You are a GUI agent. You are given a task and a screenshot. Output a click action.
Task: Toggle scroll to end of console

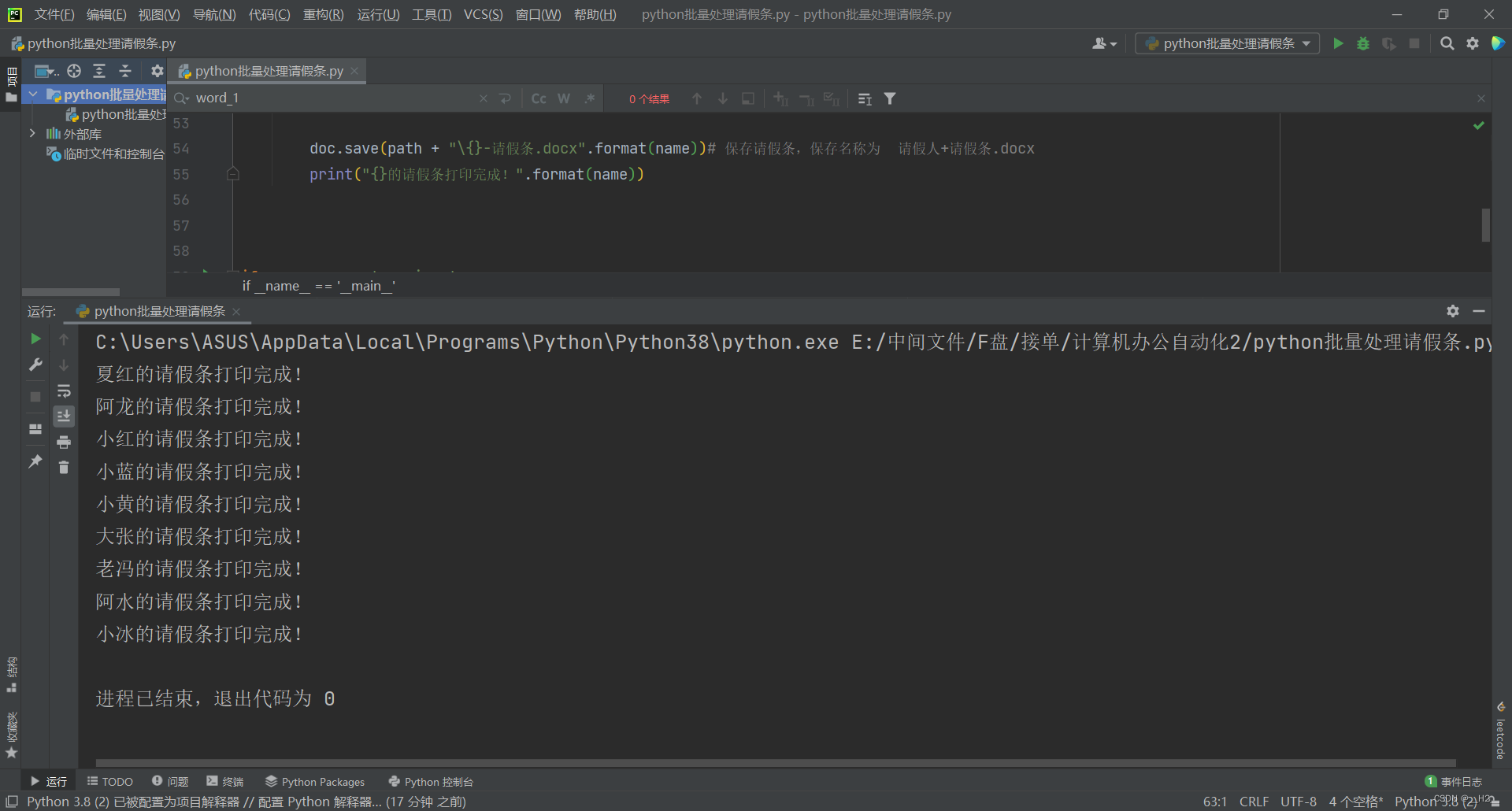(x=64, y=416)
